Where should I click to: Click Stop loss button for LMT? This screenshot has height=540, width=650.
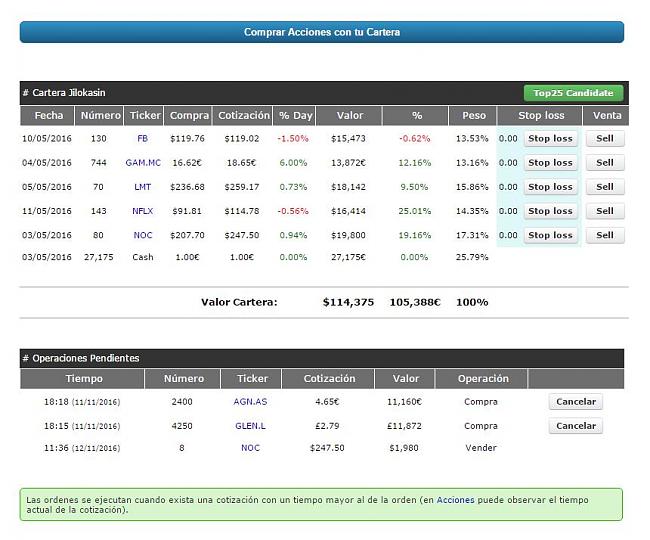coord(550,187)
